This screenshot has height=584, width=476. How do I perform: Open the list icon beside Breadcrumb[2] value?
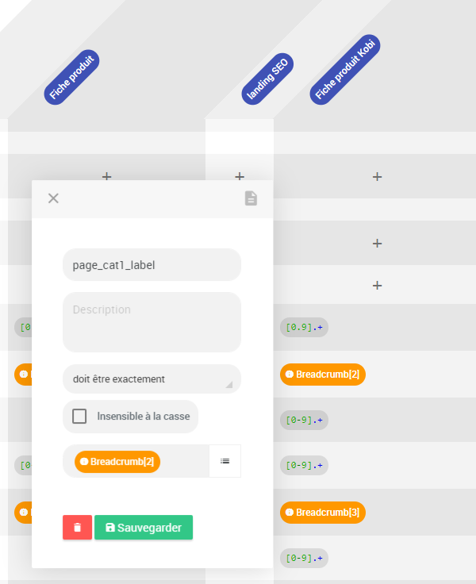(x=225, y=461)
